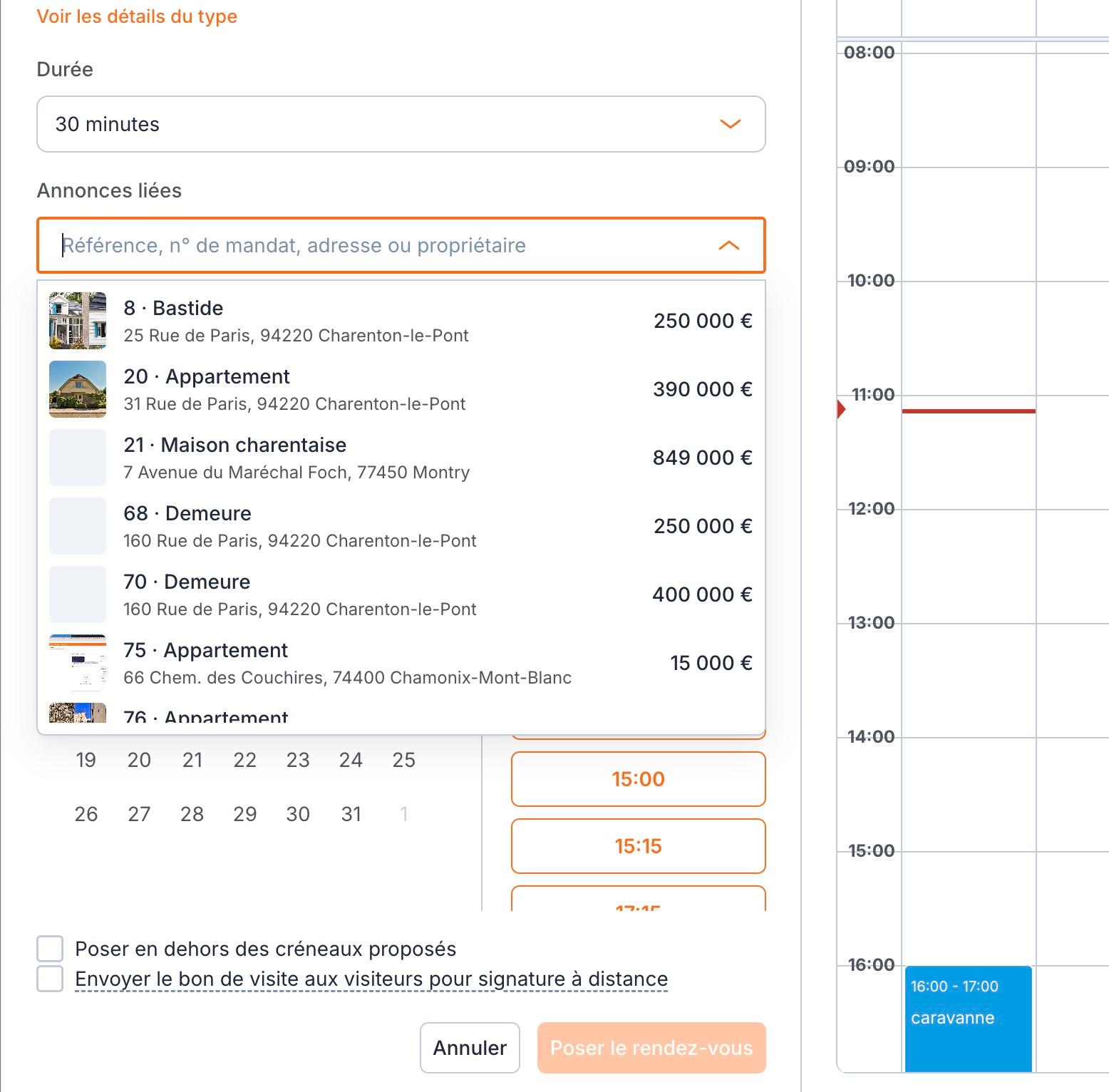This screenshot has height=1092, width=1109.
Task: Select day 28 in the calendar
Action: (x=192, y=814)
